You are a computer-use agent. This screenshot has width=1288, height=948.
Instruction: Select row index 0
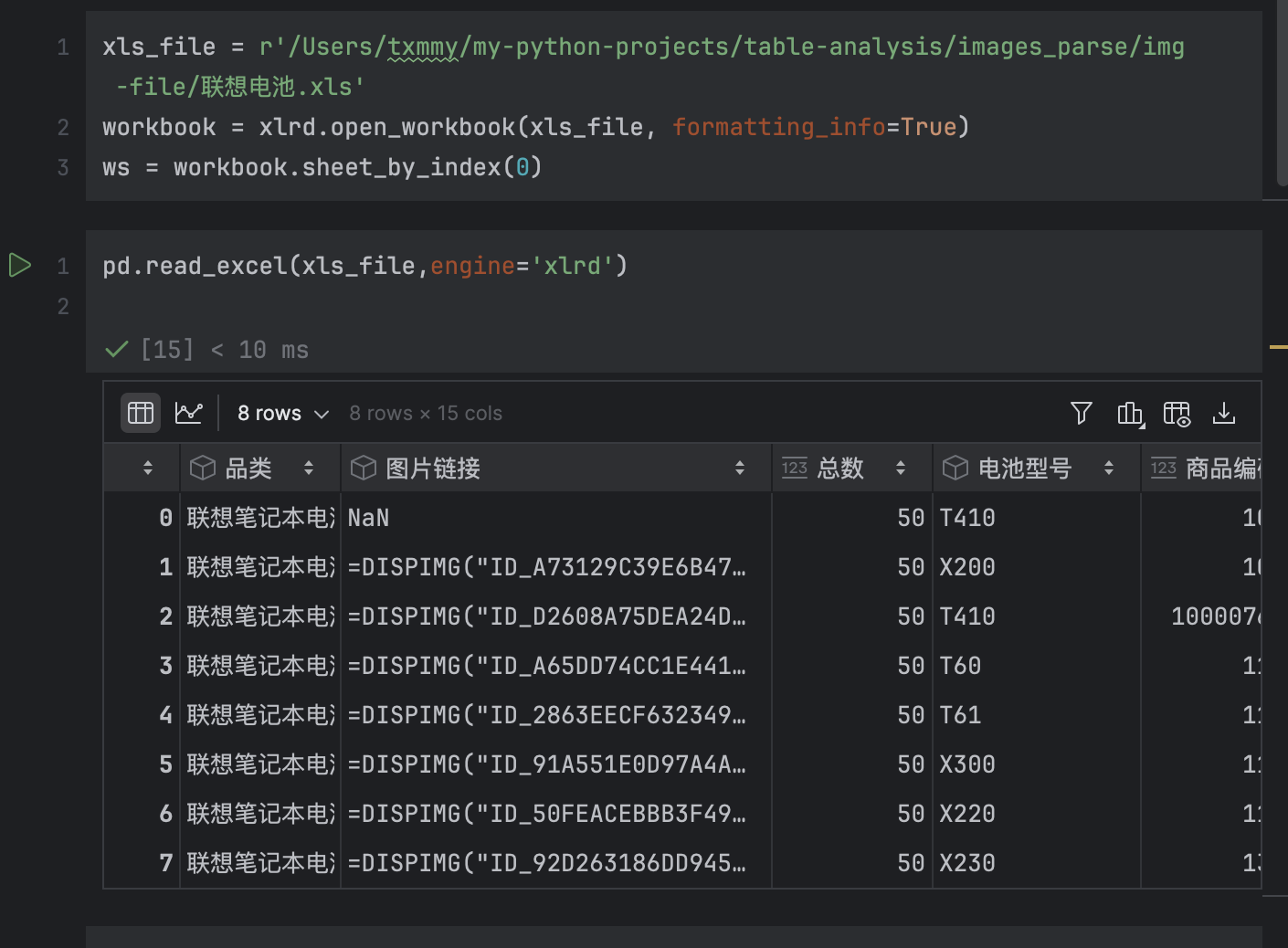point(142,517)
